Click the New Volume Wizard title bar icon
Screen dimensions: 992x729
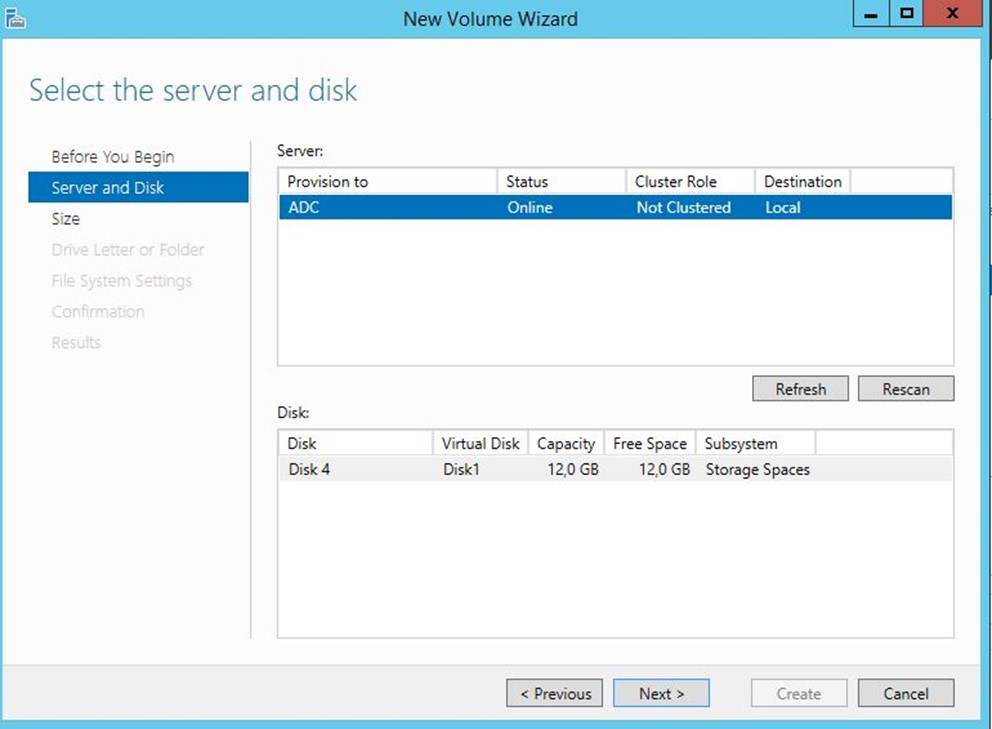[x=15, y=18]
